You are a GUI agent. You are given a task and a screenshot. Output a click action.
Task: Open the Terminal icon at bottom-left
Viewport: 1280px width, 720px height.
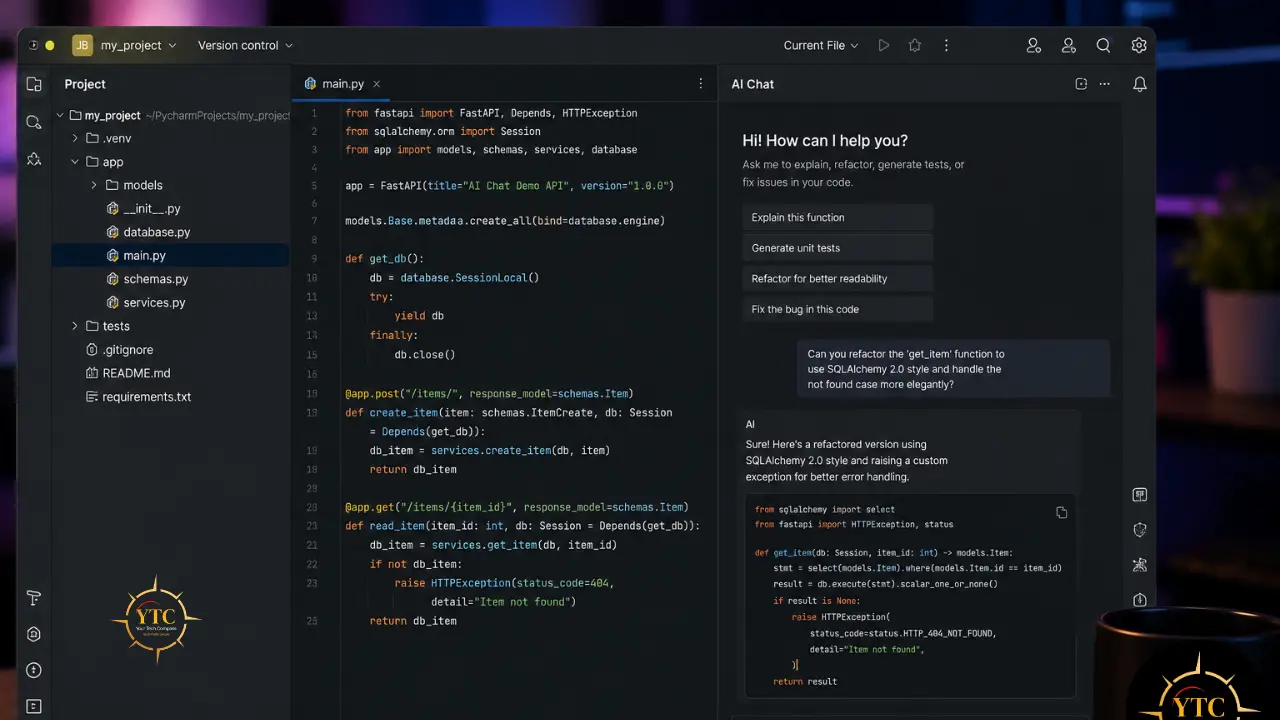34,706
